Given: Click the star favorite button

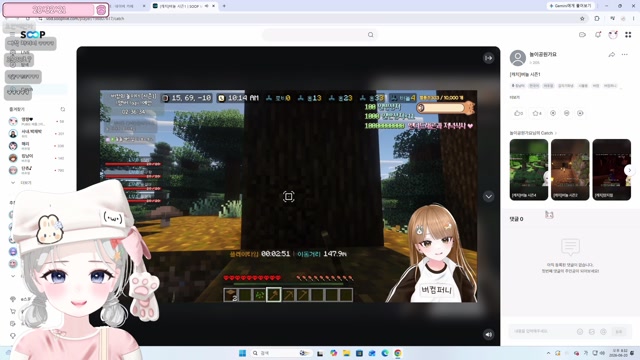Looking at the screenshot, I should point(537,113).
